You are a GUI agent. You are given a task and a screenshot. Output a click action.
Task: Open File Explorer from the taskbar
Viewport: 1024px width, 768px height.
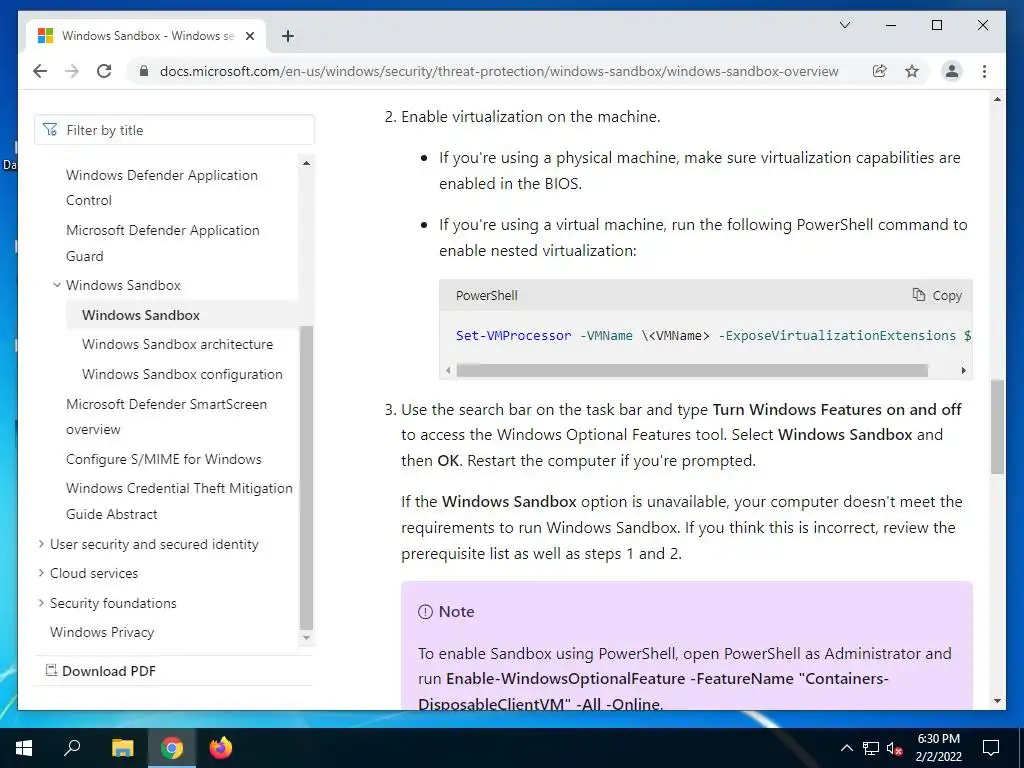pyautogui.click(x=122, y=748)
